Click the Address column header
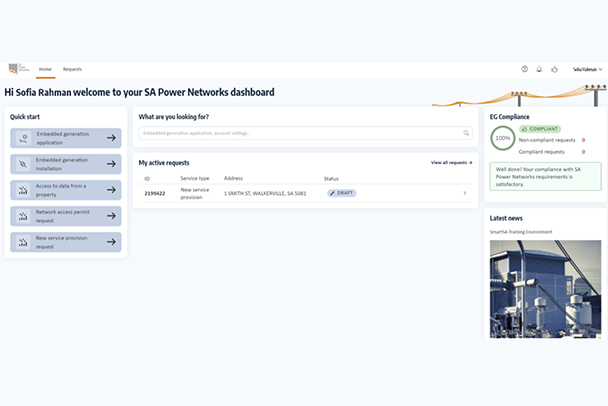Screen dimensions: 608x406 pyautogui.click(x=233, y=178)
